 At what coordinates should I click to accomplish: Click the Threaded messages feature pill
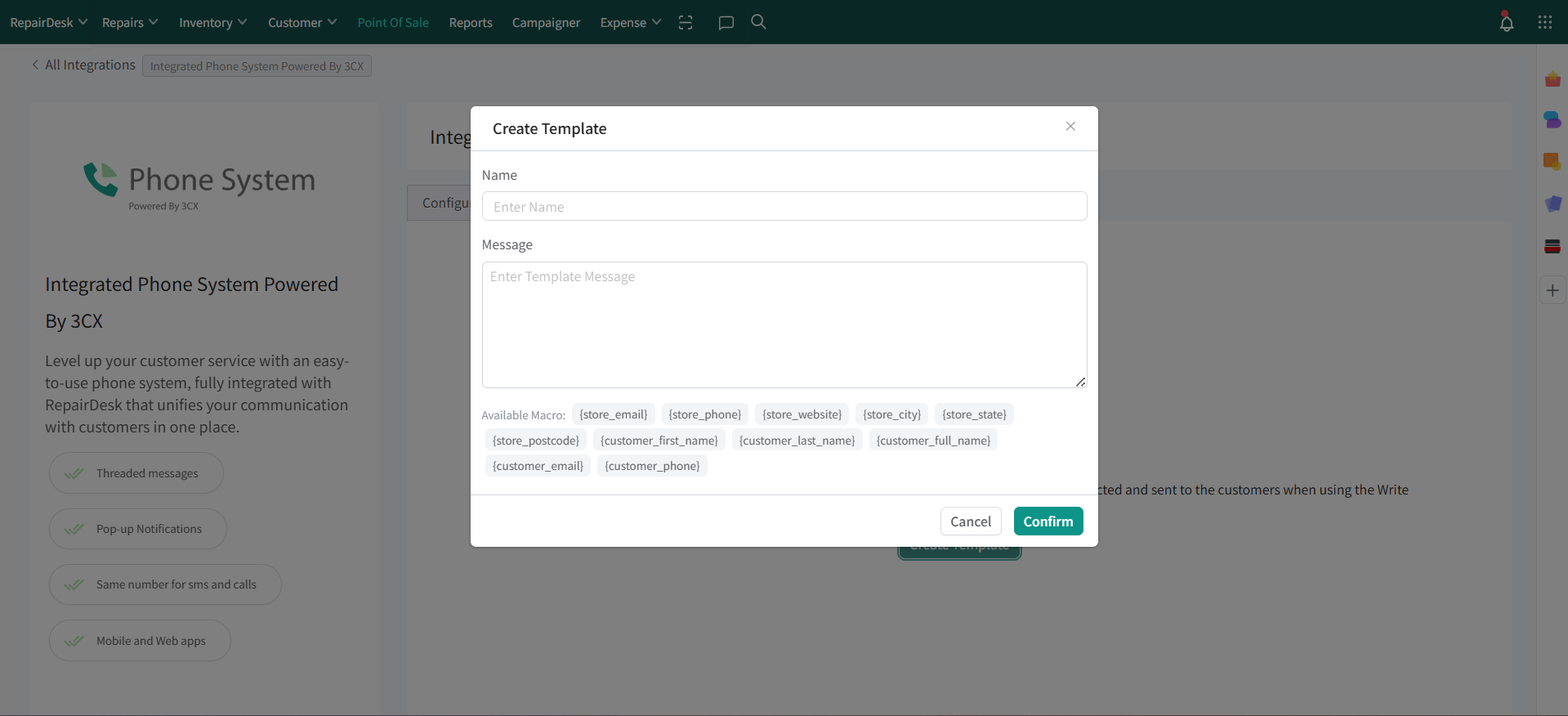point(136,473)
